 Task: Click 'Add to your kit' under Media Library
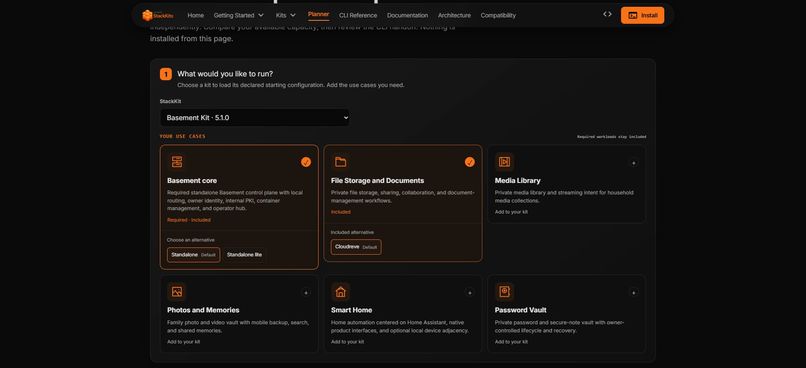click(511, 212)
